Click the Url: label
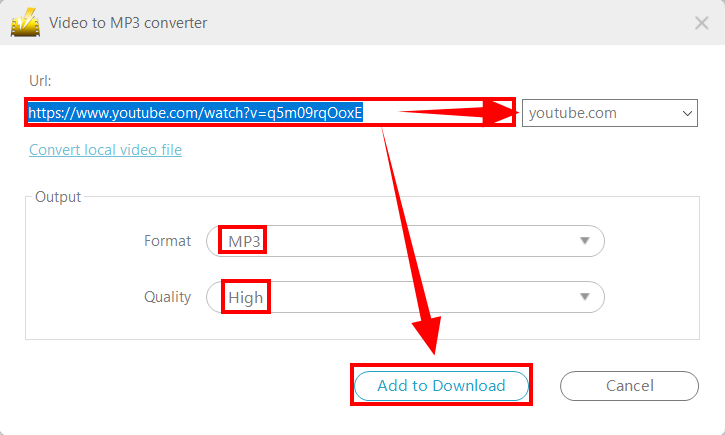The image size is (725, 435). tap(40, 81)
